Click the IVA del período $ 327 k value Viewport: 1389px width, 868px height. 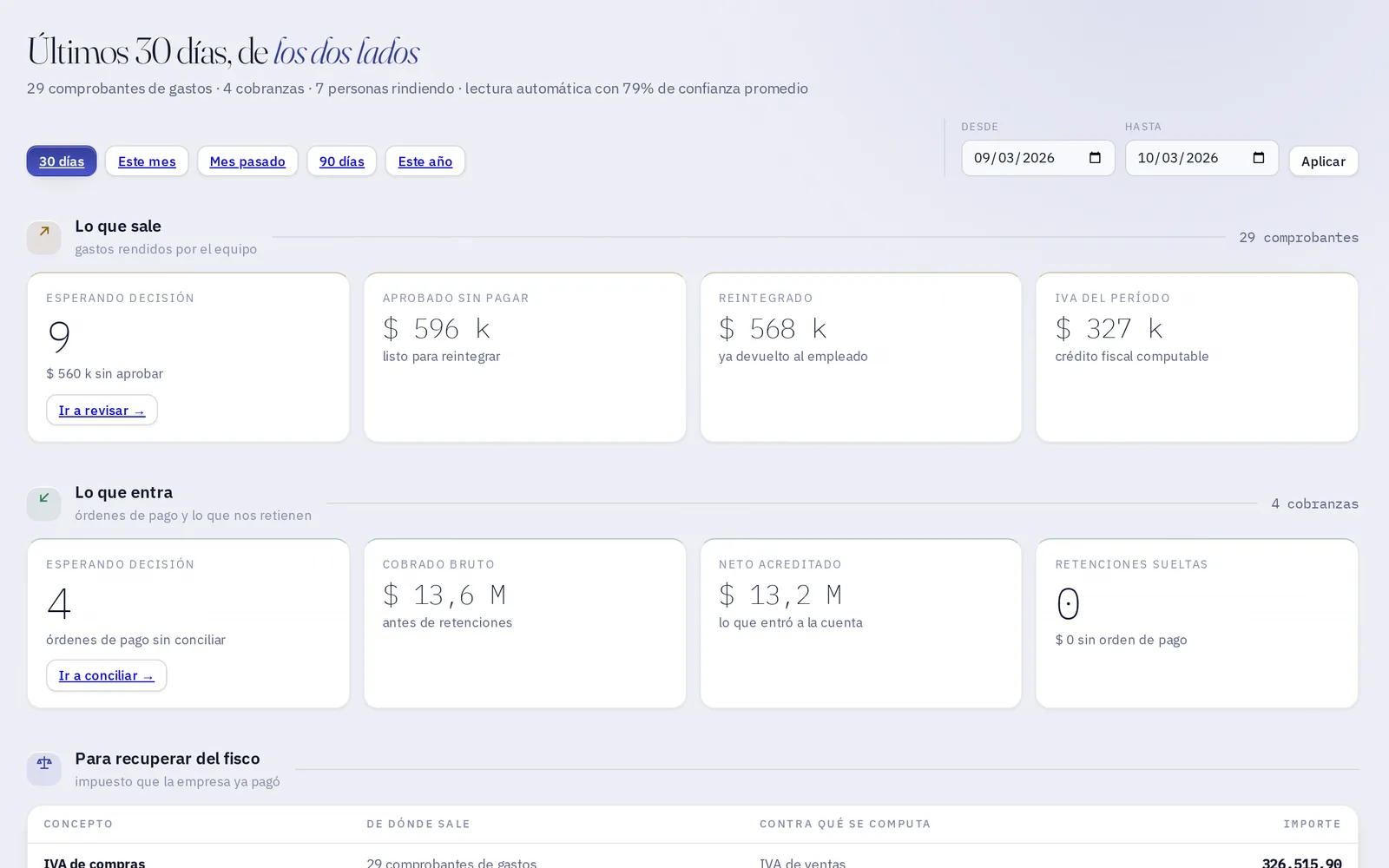(1109, 329)
